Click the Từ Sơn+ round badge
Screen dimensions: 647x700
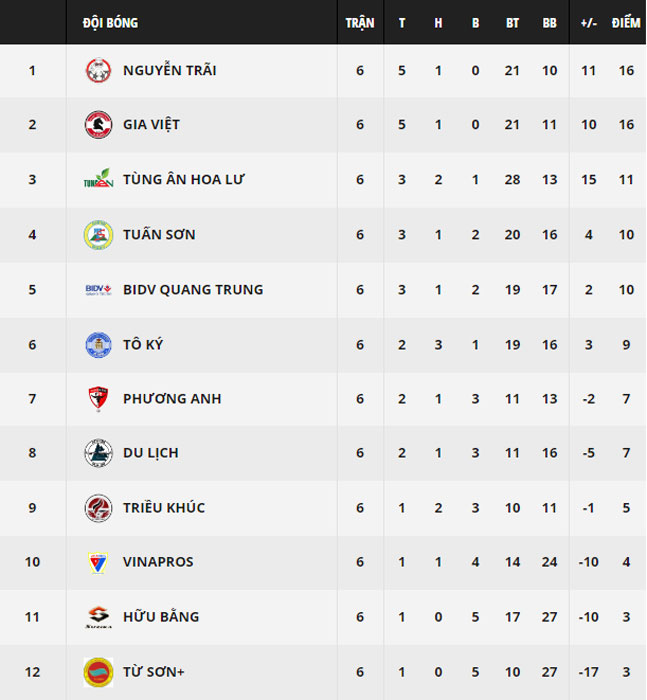click(x=98, y=672)
